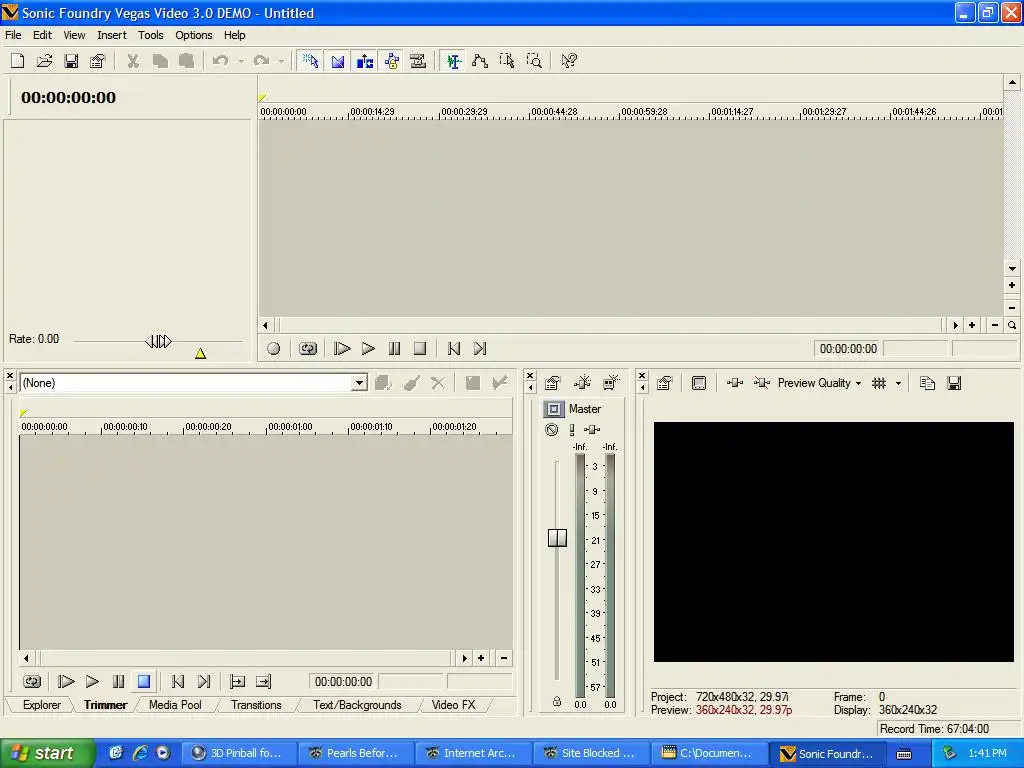Open a project with folder icon

pyautogui.click(x=44, y=61)
